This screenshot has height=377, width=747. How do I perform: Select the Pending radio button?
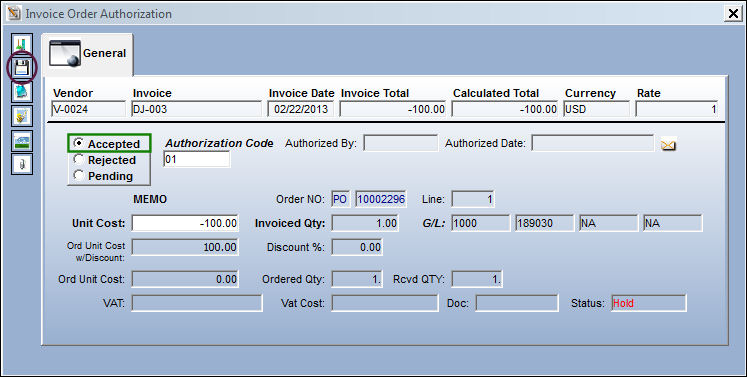click(x=79, y=176)
